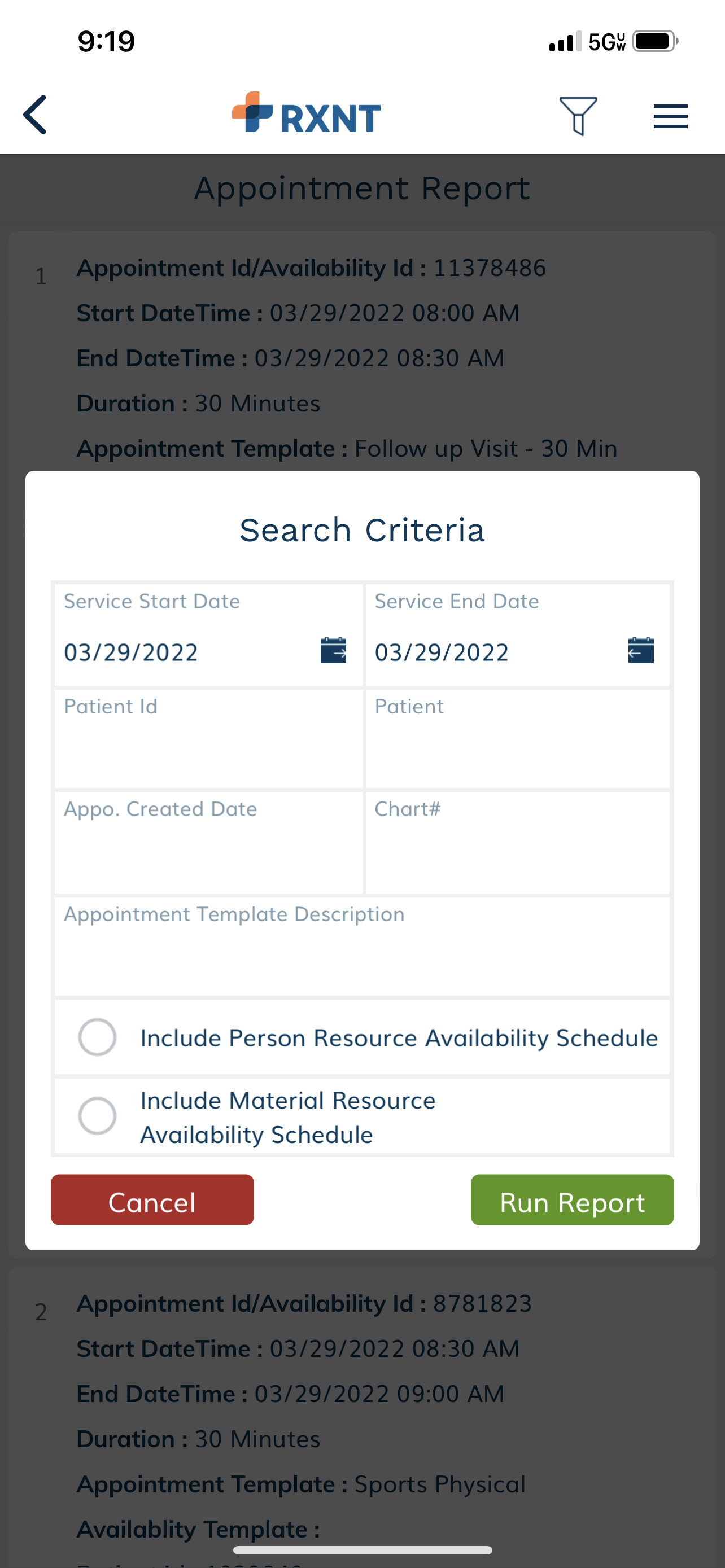Focus the Patient name input field
The image size is (725, 1568).
[x=517, y=739]
